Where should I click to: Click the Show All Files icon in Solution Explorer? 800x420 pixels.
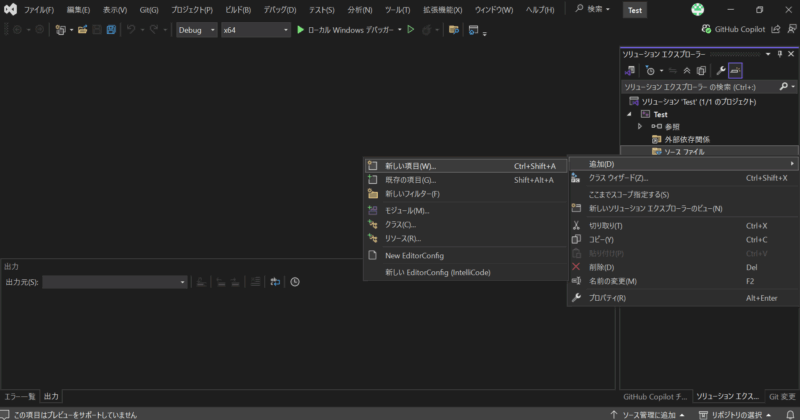pyautogui.click(x=701, y=71)
